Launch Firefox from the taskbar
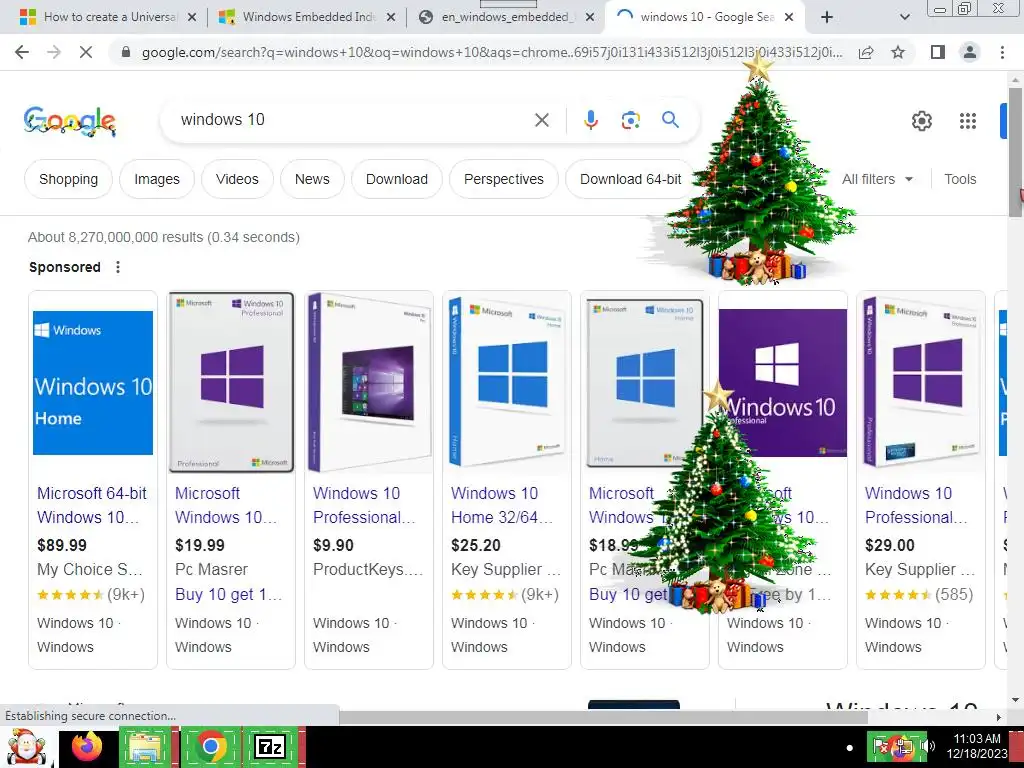The image size is (1024, 768). click(88, 746)
